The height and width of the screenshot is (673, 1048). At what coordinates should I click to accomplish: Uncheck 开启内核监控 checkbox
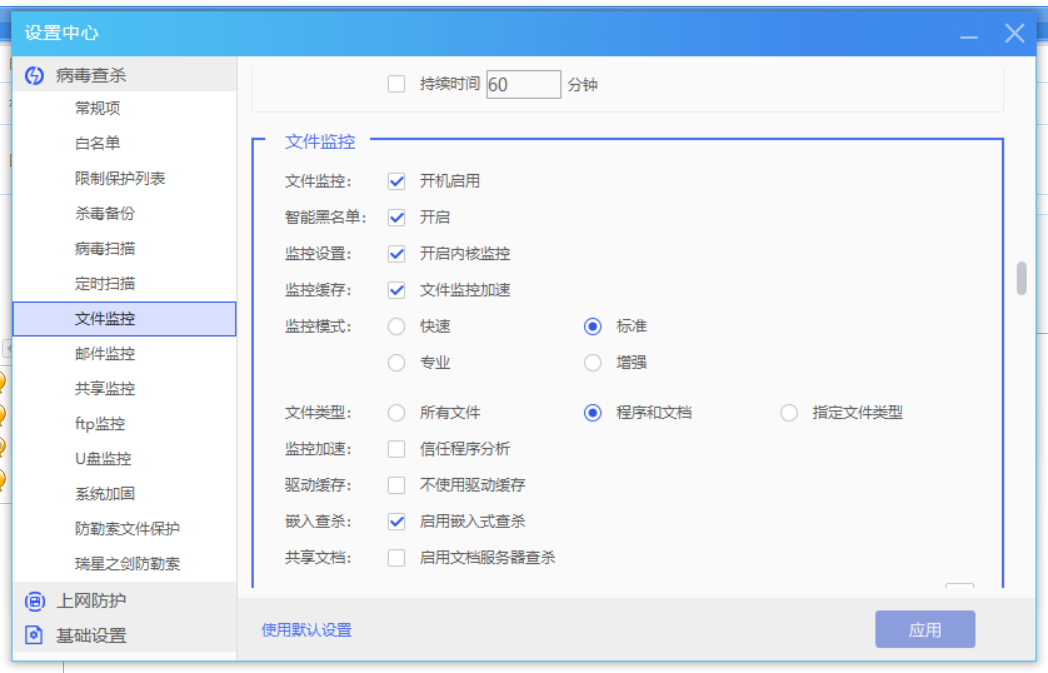pyautogui.click(x=396, y=254)
